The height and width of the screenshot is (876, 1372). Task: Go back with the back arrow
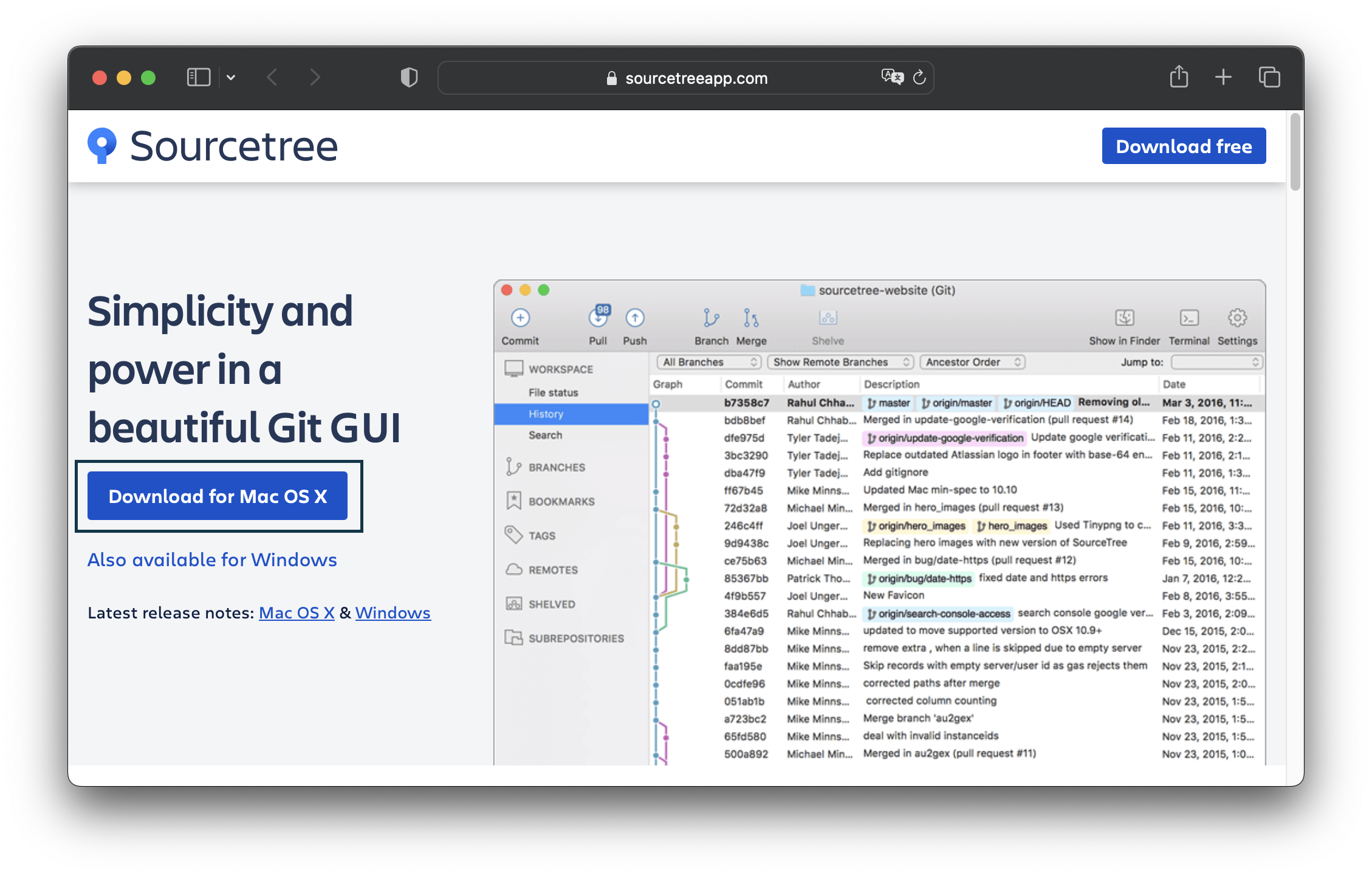click(272, 78)
